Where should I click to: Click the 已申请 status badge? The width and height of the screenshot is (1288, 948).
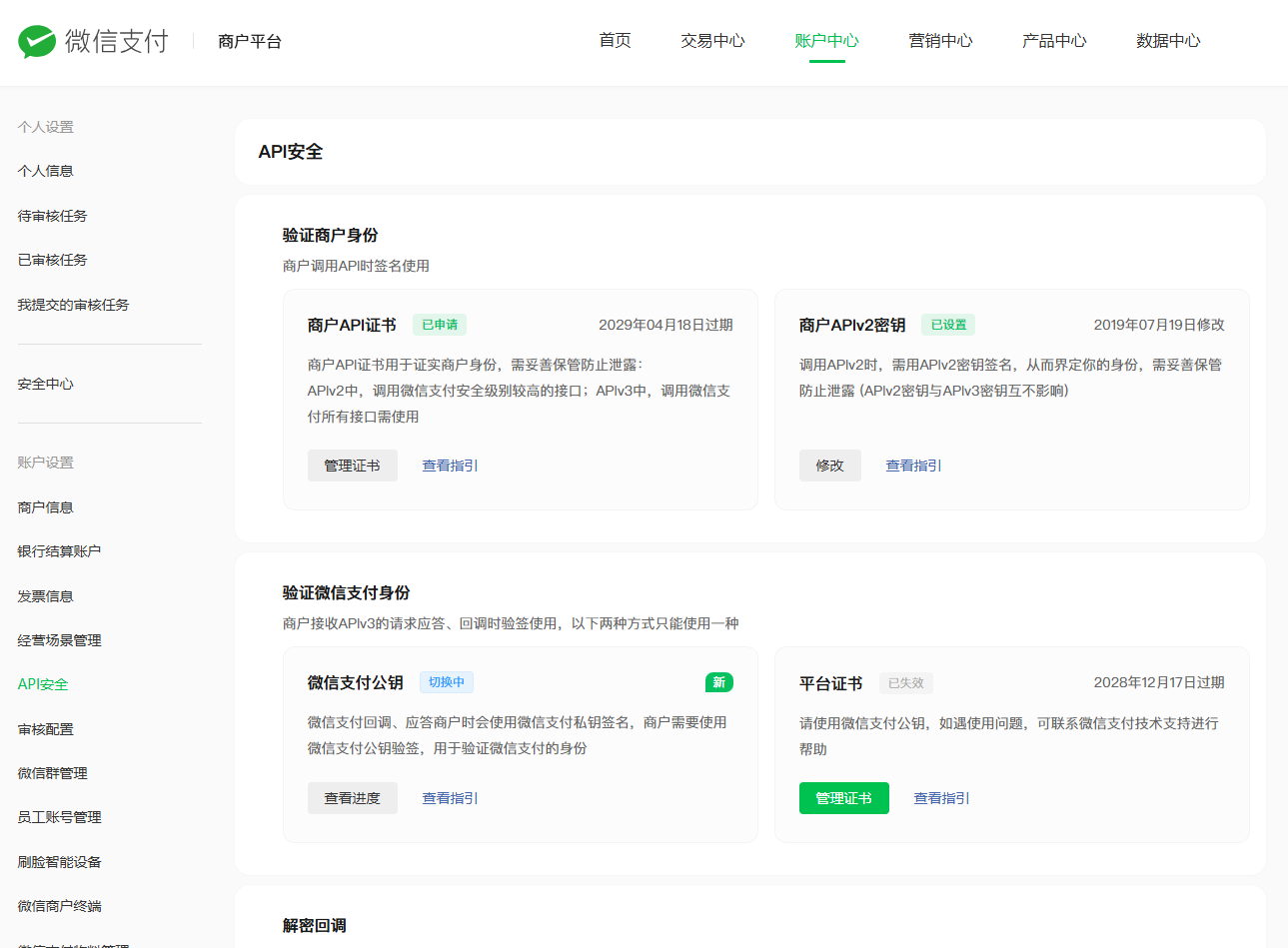pyautogui.click(x=440, y=325)
